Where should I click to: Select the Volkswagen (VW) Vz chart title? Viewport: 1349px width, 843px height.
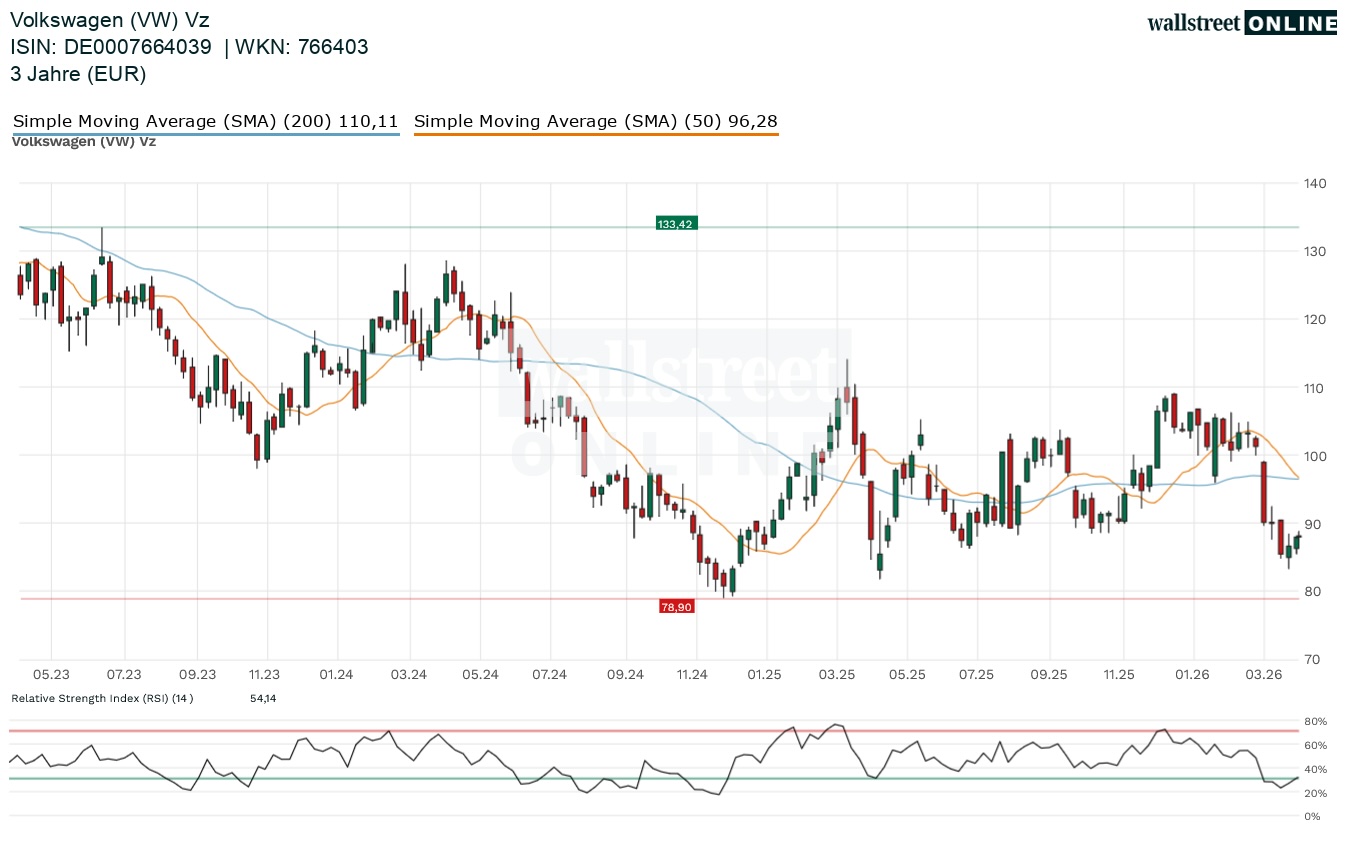(110, 20)
